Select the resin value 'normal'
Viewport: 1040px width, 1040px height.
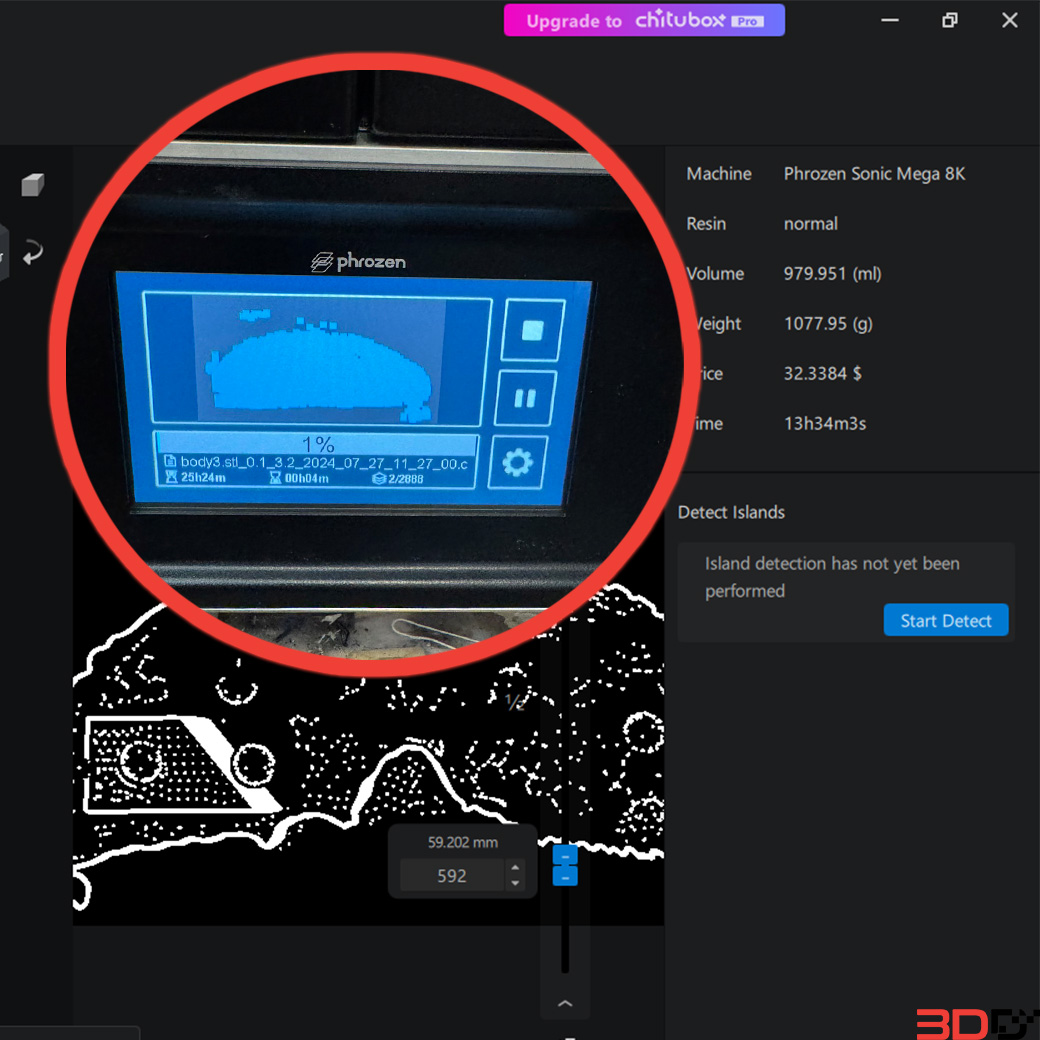[x=811, y=224]
